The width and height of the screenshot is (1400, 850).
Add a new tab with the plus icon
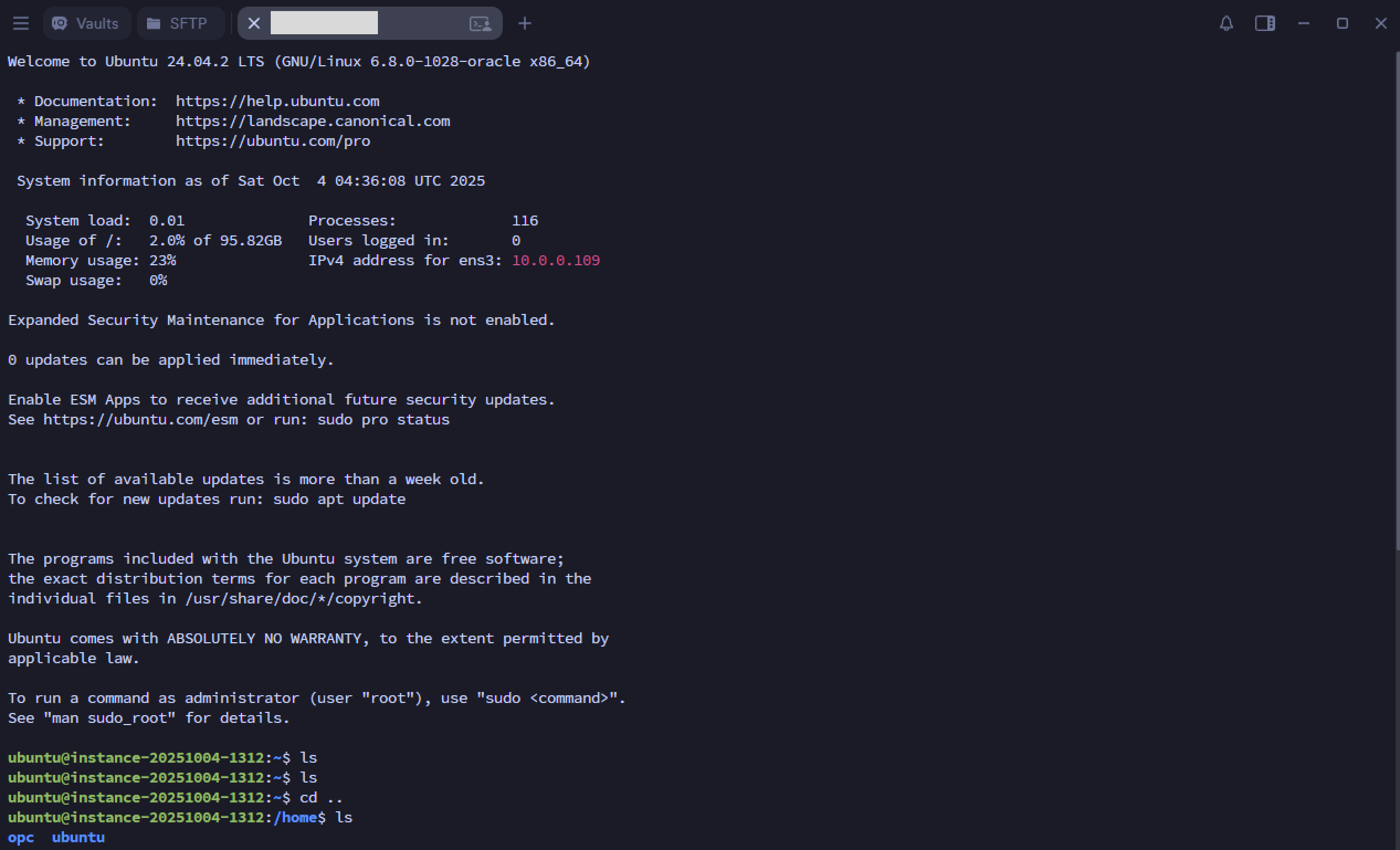[524, 23]
